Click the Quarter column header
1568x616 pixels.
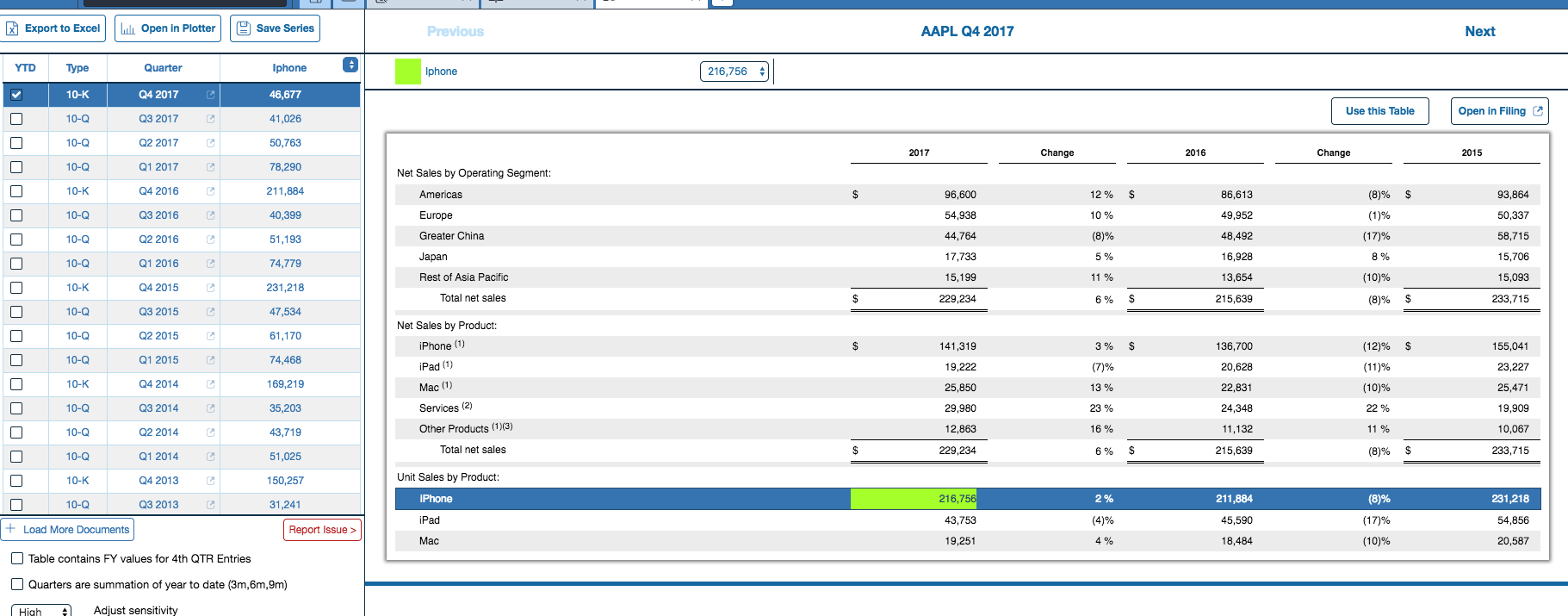coord(163,68)
